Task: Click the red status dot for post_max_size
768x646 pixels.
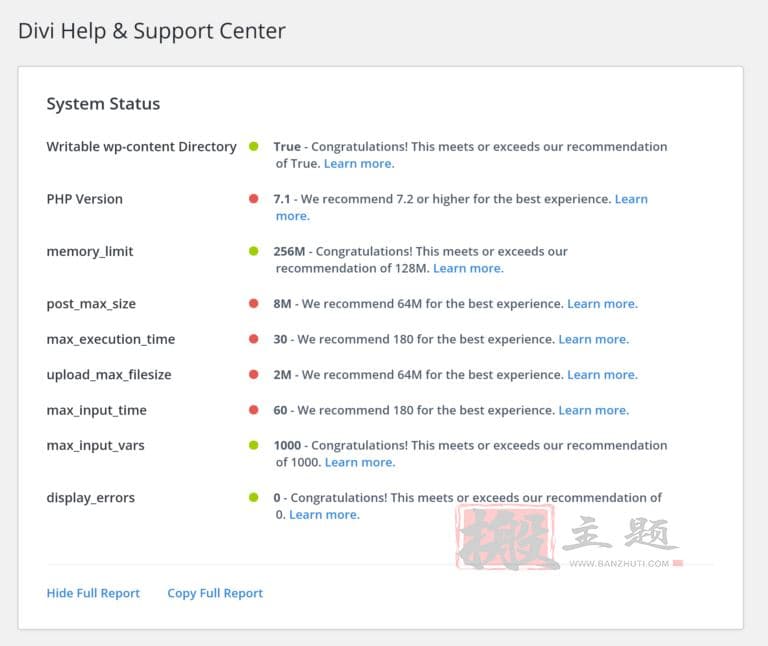Action: coord(253,303)
